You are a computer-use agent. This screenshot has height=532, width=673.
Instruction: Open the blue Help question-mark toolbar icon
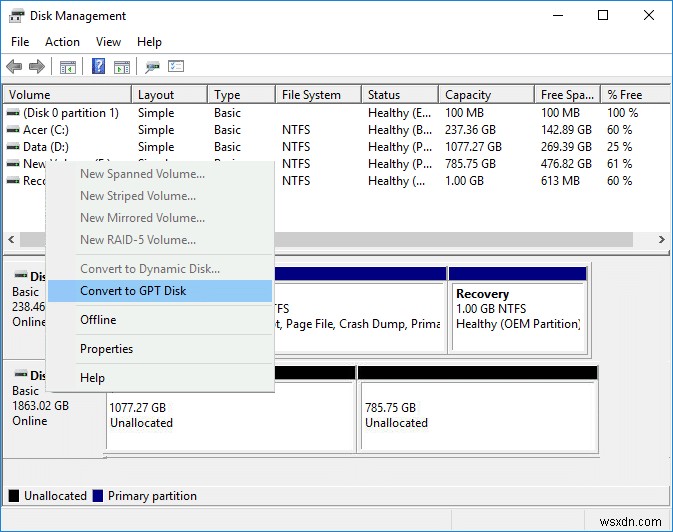point(99,66)
